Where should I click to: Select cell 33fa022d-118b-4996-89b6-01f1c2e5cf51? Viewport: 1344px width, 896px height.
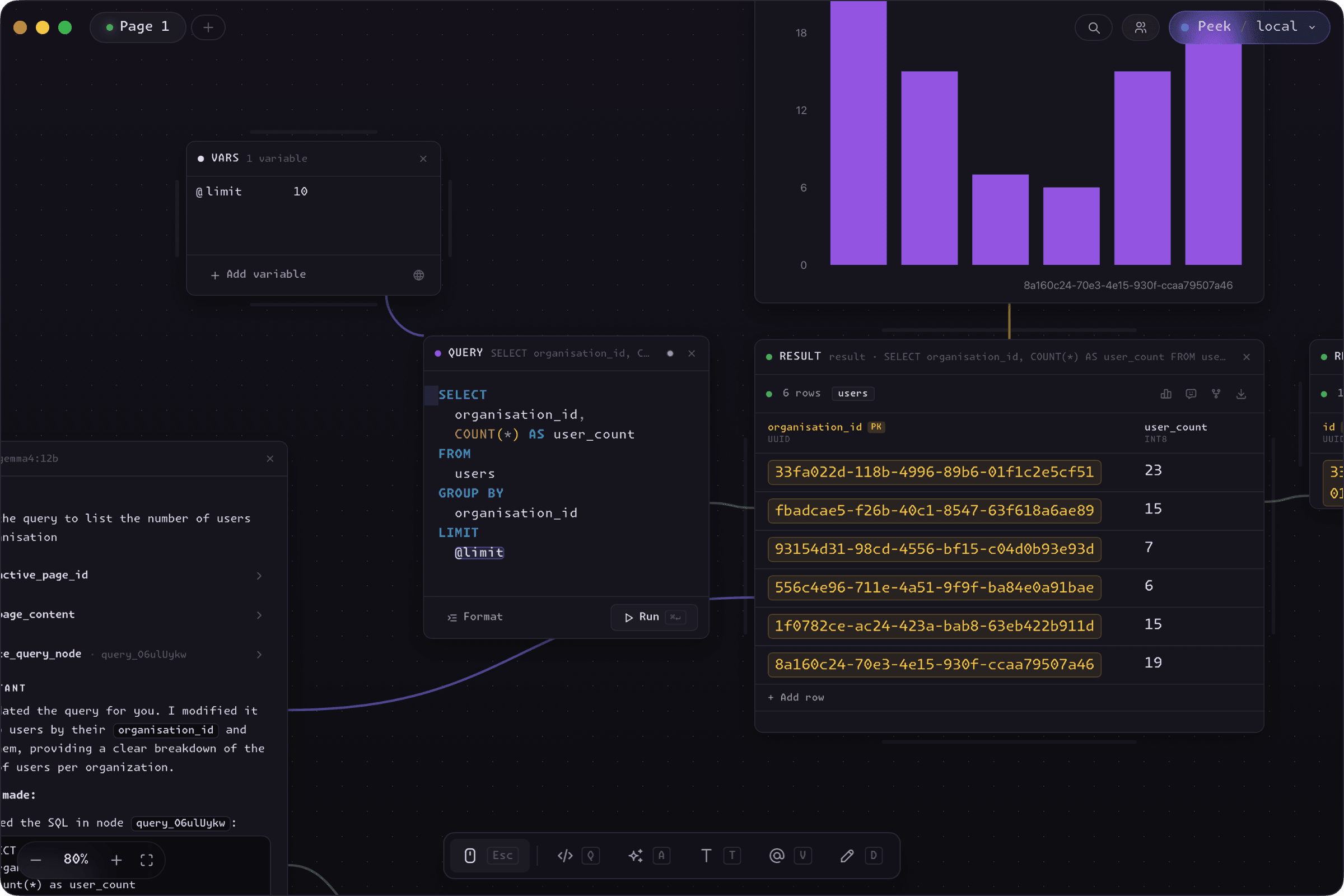click(934, 472)
